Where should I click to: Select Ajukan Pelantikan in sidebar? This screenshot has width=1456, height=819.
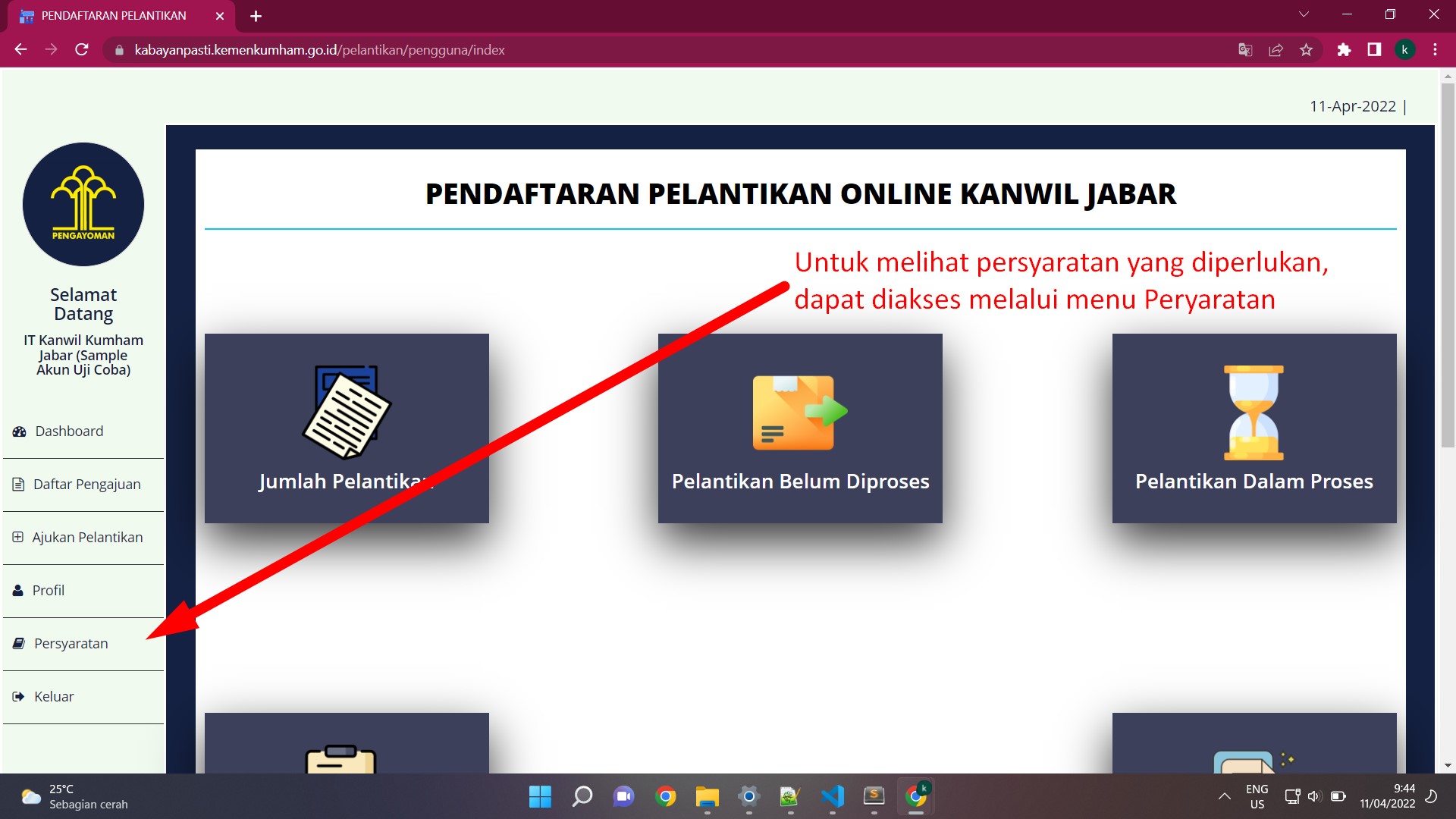point(86,538)
